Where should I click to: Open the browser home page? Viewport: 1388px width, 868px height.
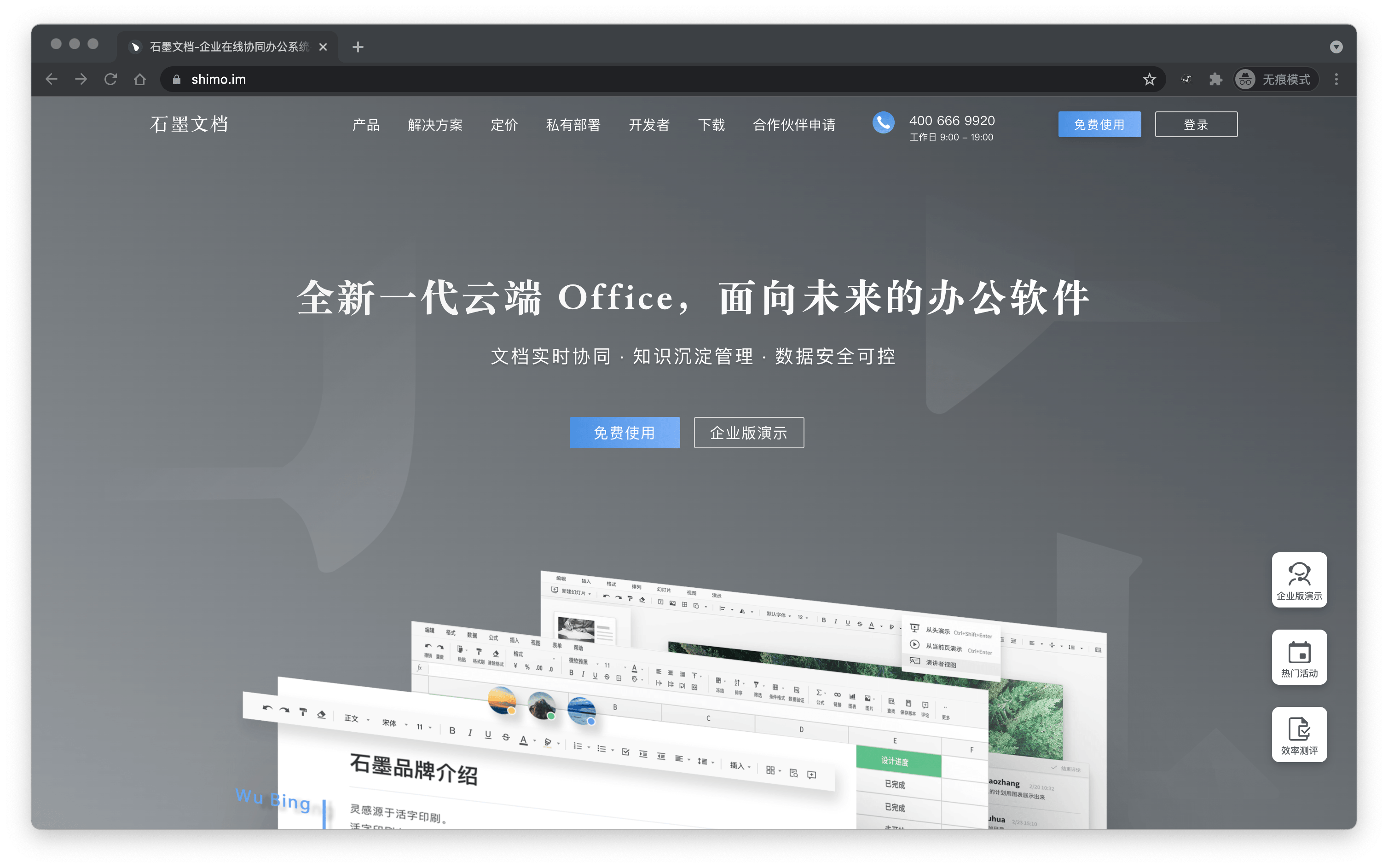coord(139,79)
